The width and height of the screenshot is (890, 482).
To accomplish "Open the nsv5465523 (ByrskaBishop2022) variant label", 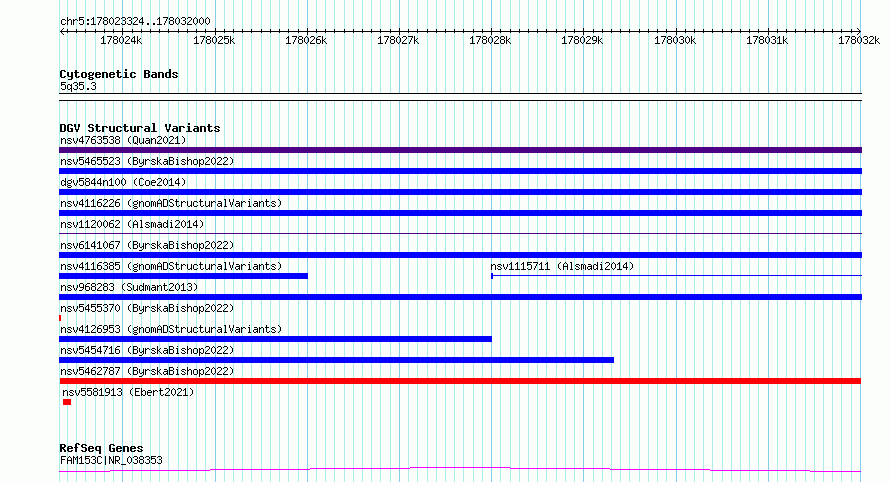I will coord(147,161).
